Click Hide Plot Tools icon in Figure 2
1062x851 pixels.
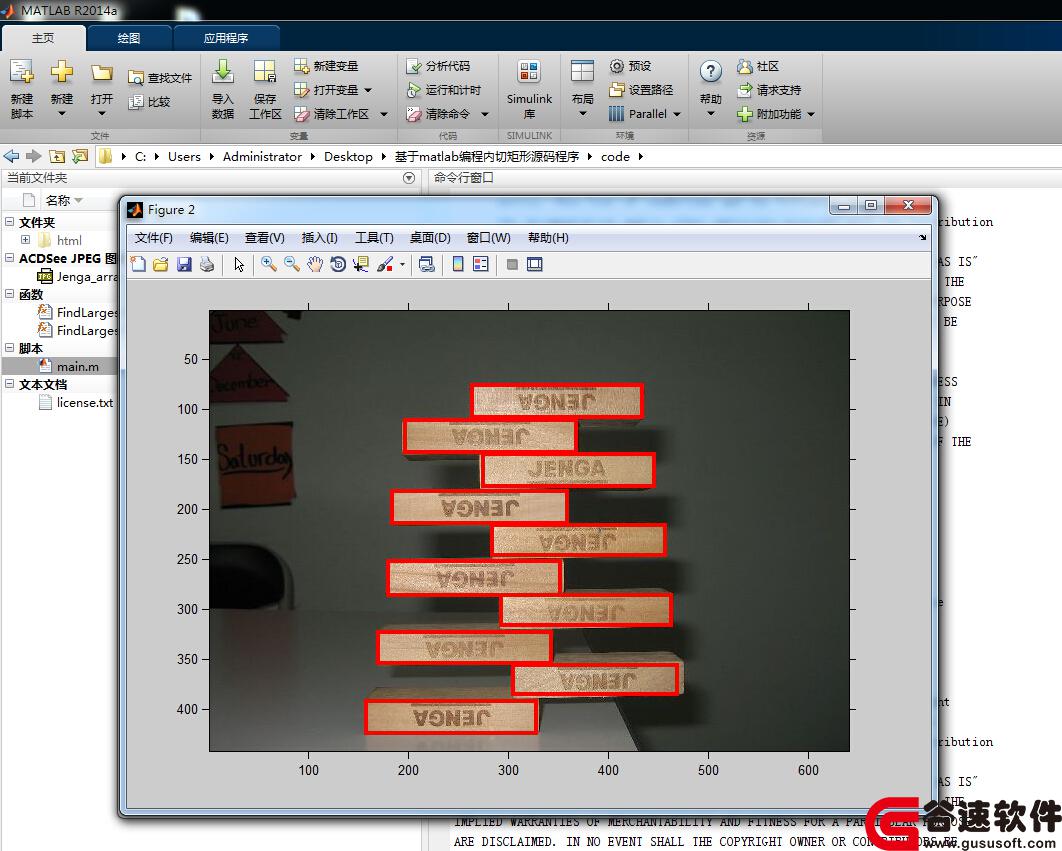click(x=512, y=264)
